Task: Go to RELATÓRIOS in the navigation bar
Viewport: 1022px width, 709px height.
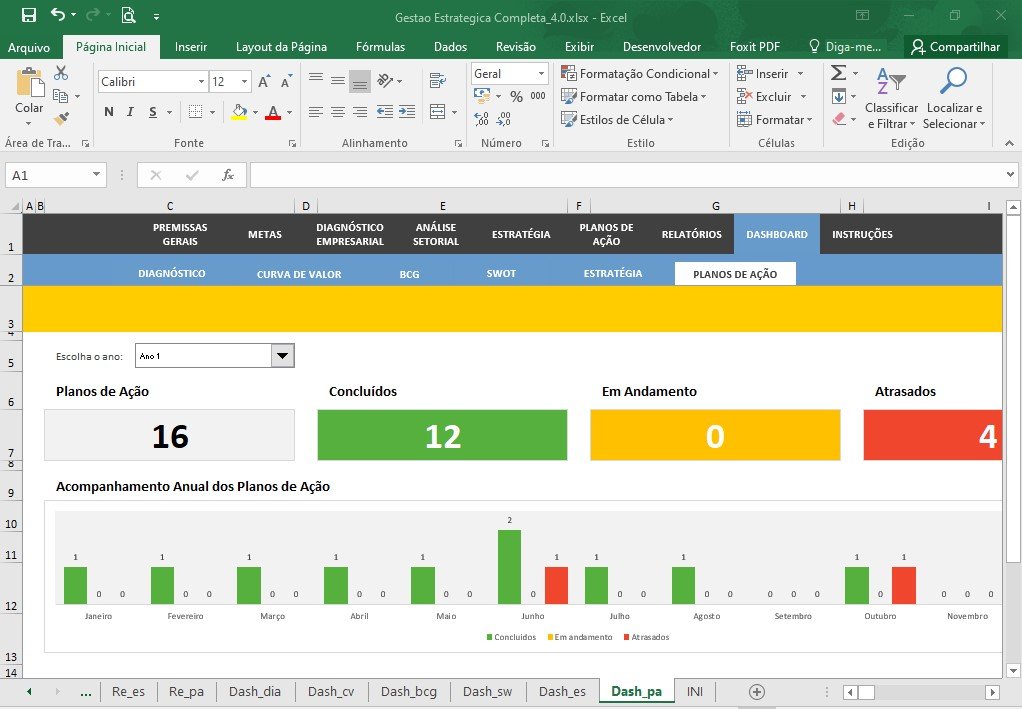Action: [692, 234]
